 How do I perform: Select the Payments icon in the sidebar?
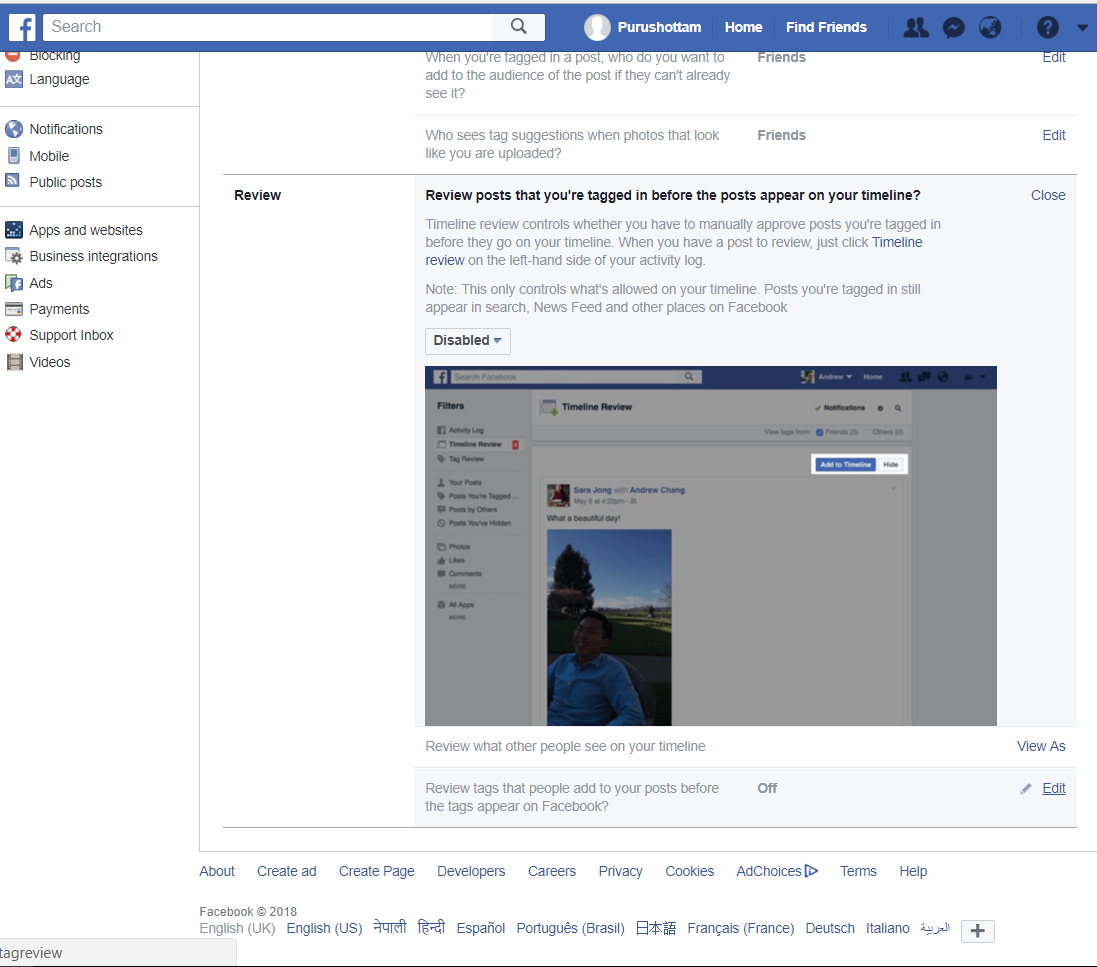pyautogui.click(x=13, y=308)
